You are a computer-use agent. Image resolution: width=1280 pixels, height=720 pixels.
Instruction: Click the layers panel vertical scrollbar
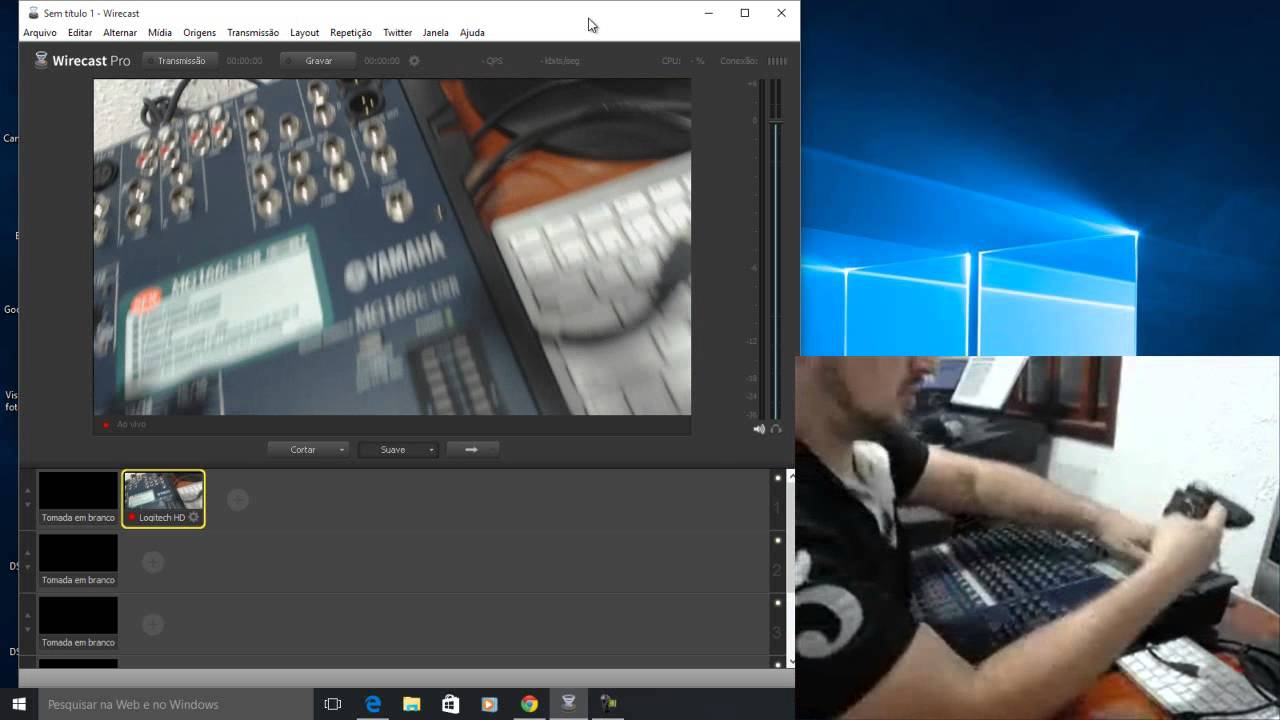[x=792, y=568]
